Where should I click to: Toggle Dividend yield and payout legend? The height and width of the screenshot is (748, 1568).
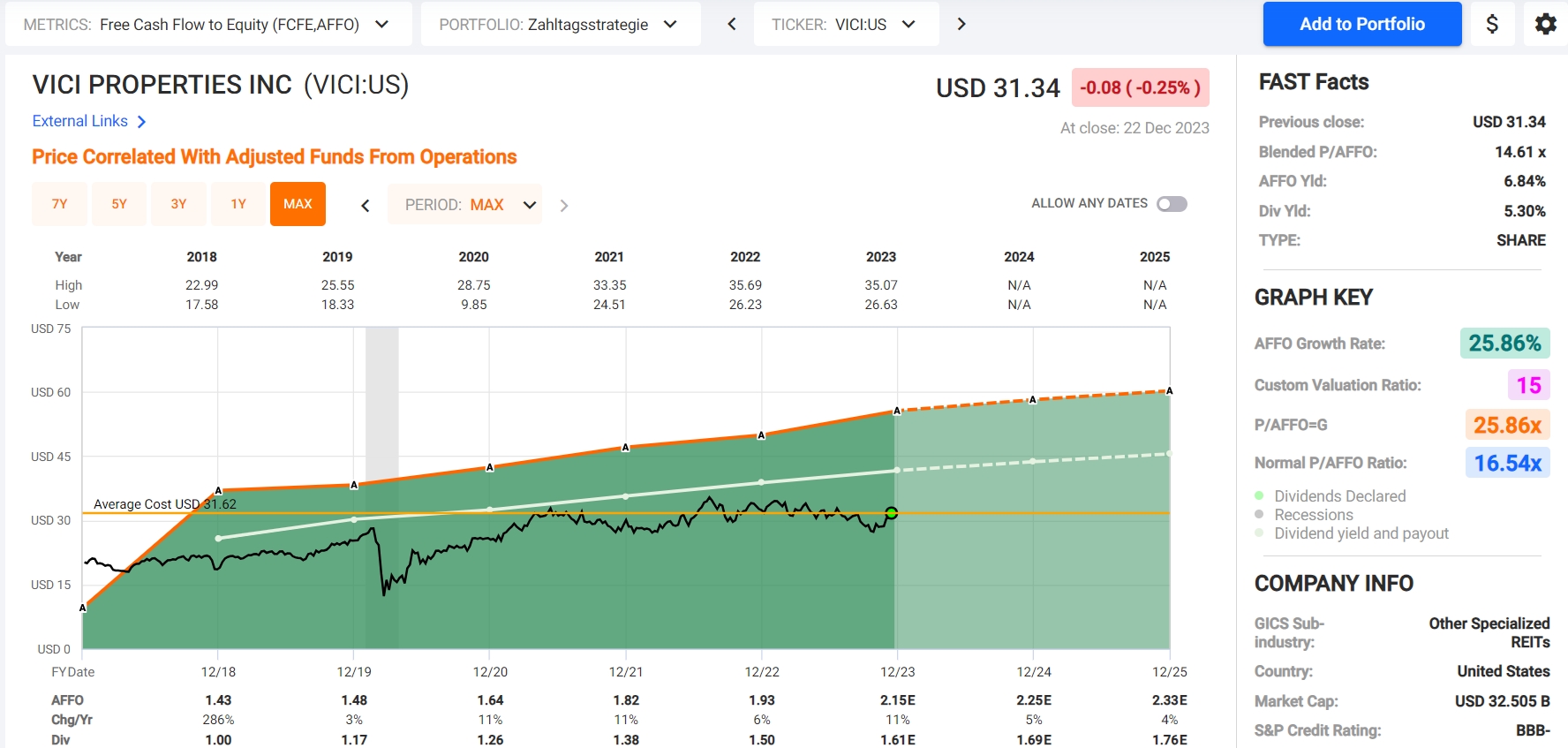pyautogui.click(x=1352, y=533)
